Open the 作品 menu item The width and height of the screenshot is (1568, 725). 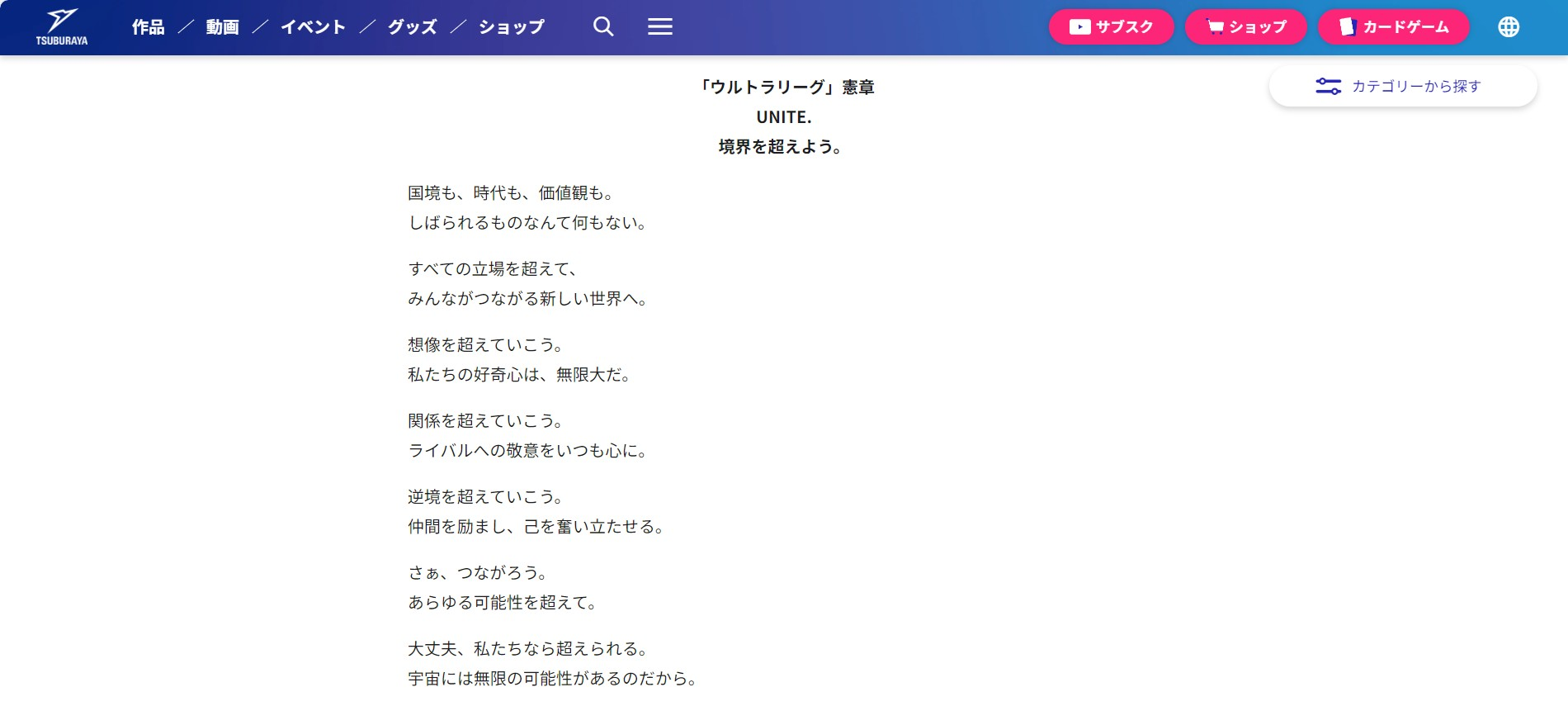[x=149, y=27]
